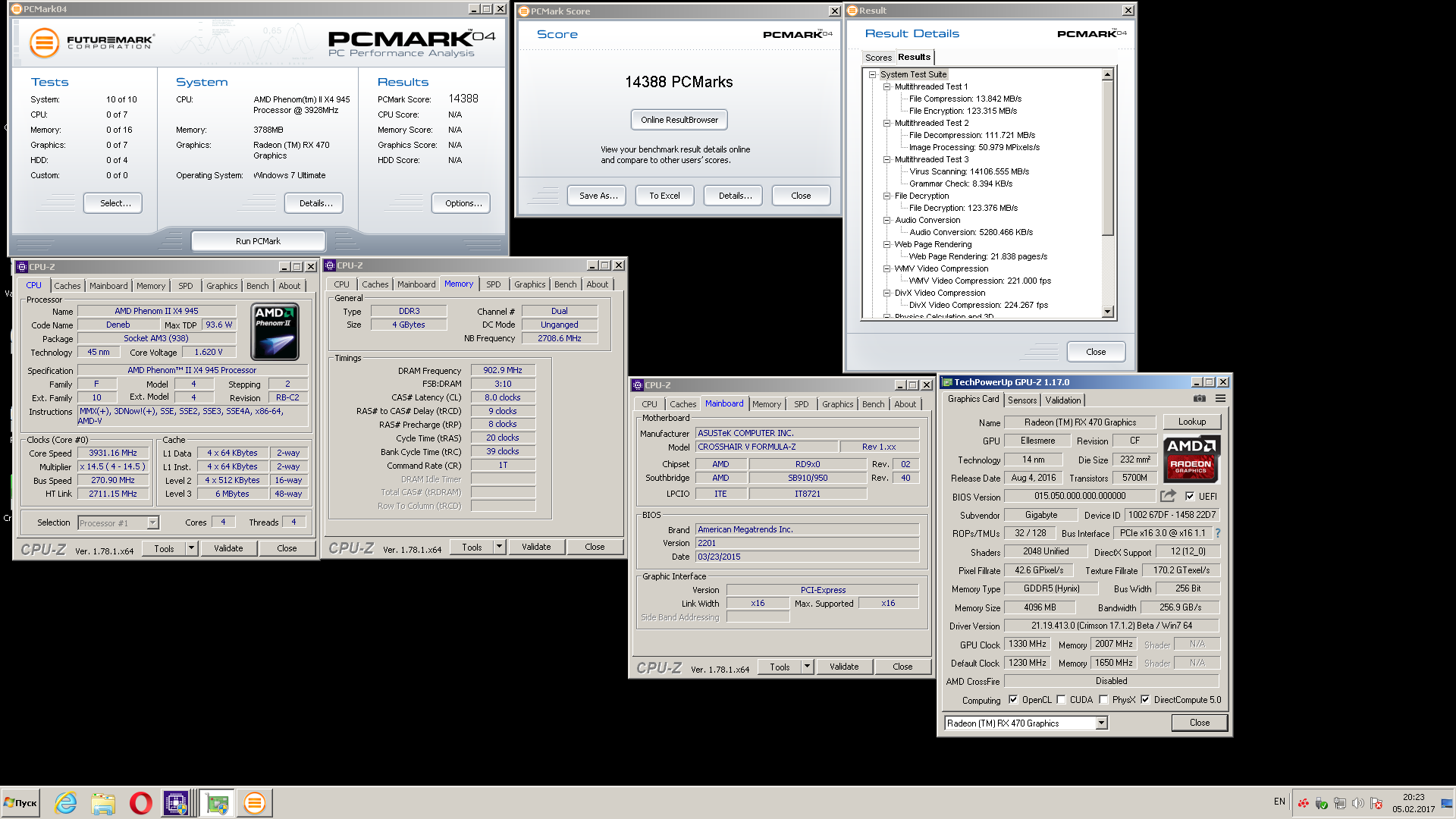This screenshot has height=819, width=1456.
Task: Click GPU Name field Radeon RX 470
Action: (1080, 422)
